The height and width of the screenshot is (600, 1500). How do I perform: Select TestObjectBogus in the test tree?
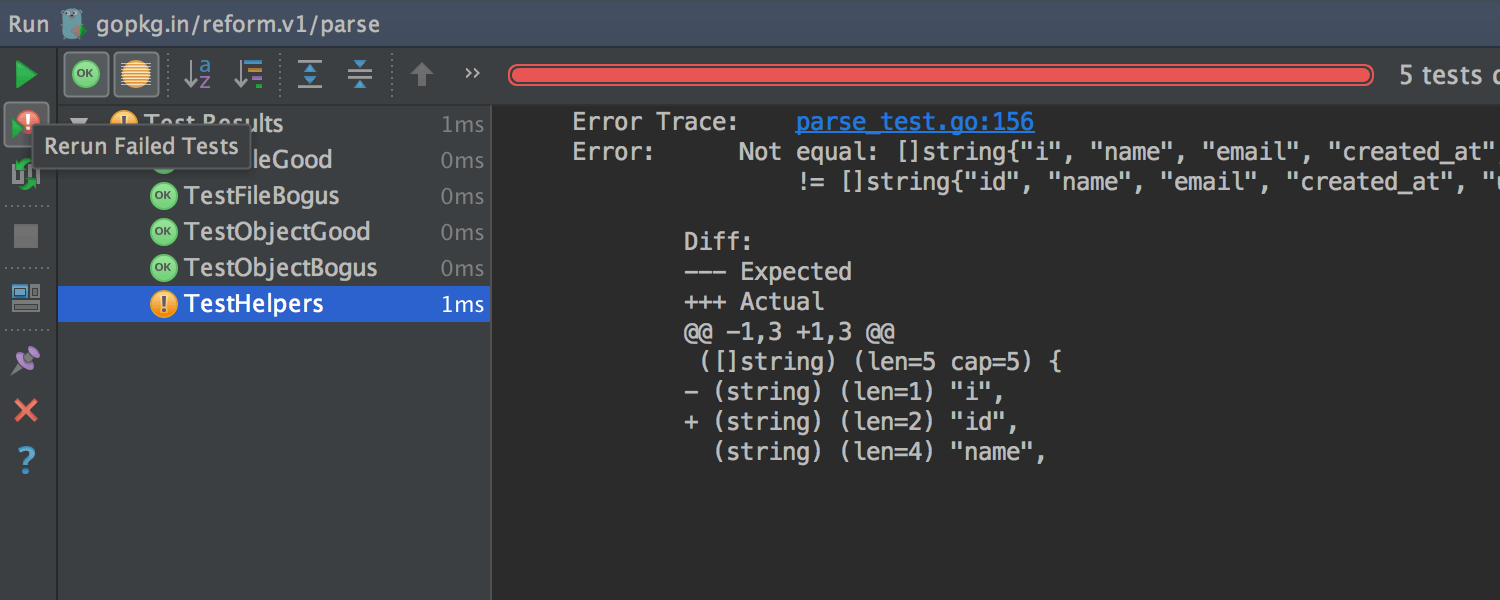pyautogui.click(x=280, y=268)
